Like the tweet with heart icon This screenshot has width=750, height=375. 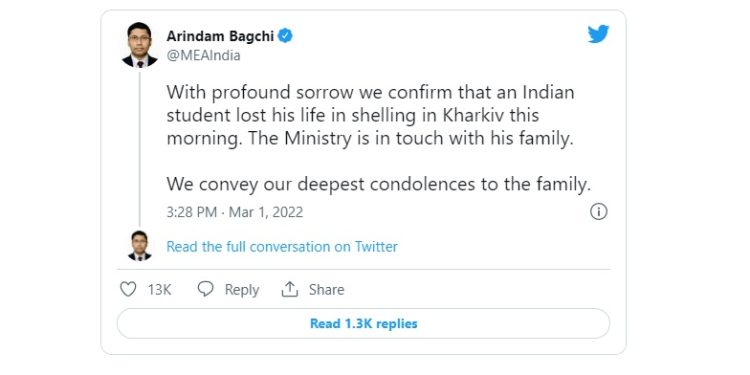point(128,289)
